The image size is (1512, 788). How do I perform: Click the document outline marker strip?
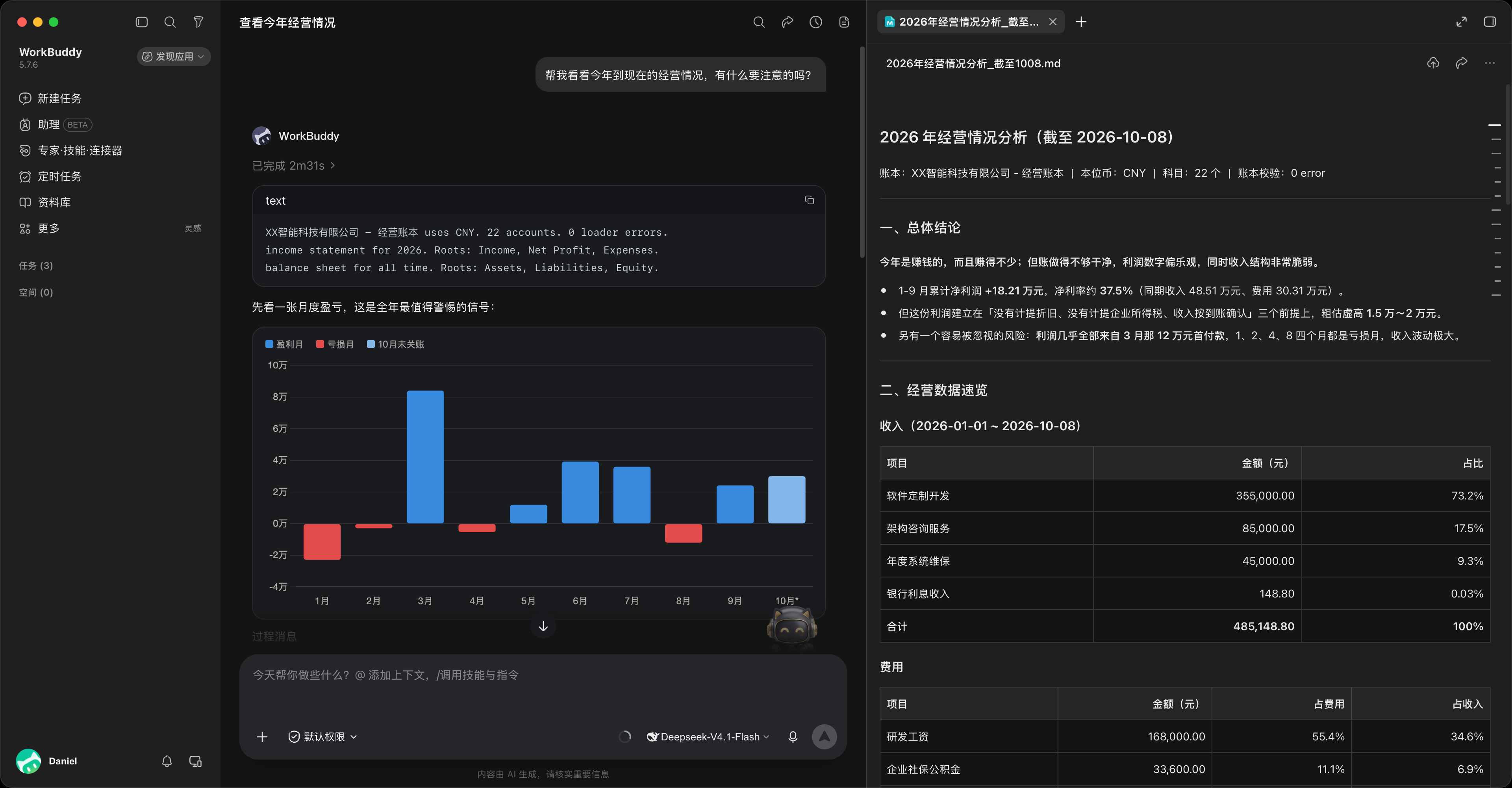click(x=1495, y=210)
